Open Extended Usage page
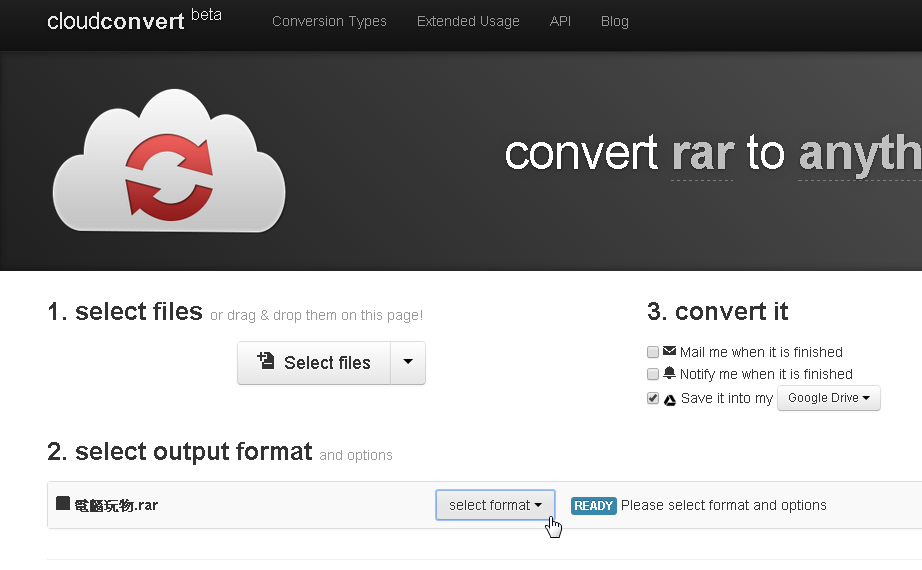This screenshot has width=922, height=570. coord(468,21)
